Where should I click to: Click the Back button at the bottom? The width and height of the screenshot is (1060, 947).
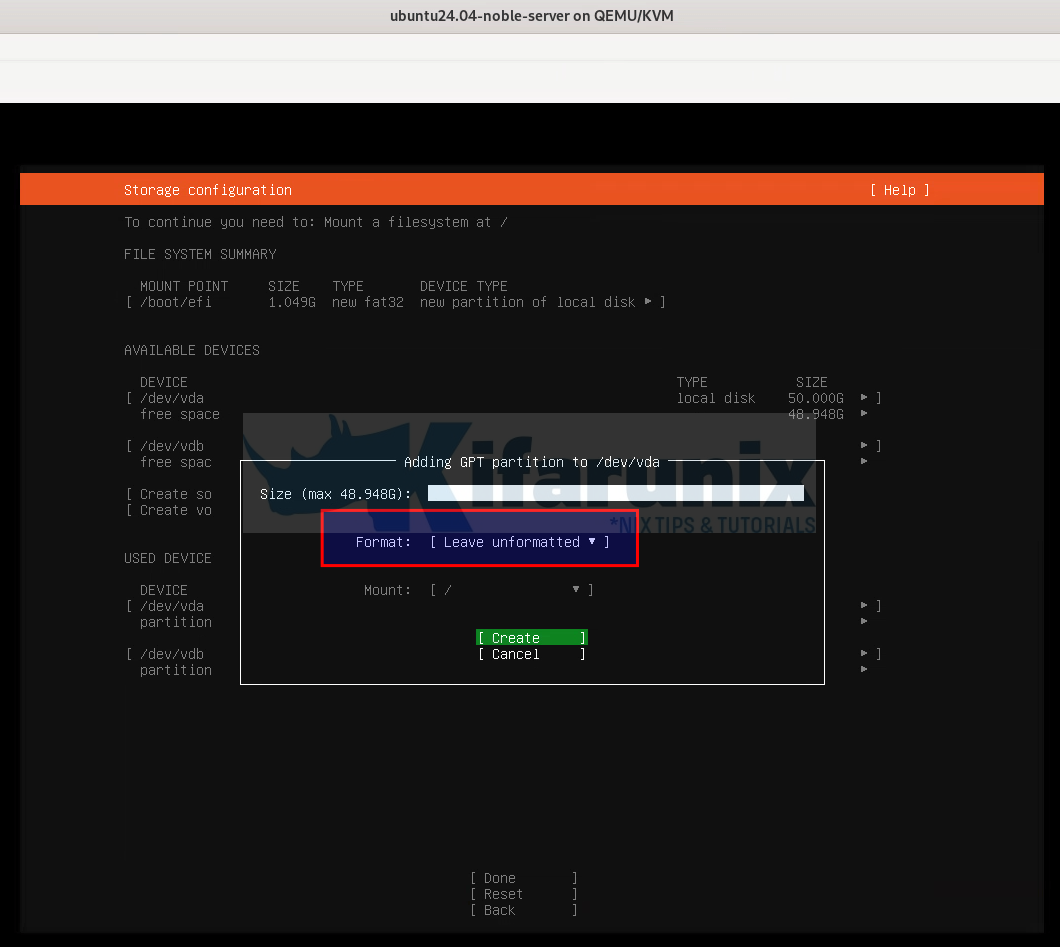click(524, 910)
